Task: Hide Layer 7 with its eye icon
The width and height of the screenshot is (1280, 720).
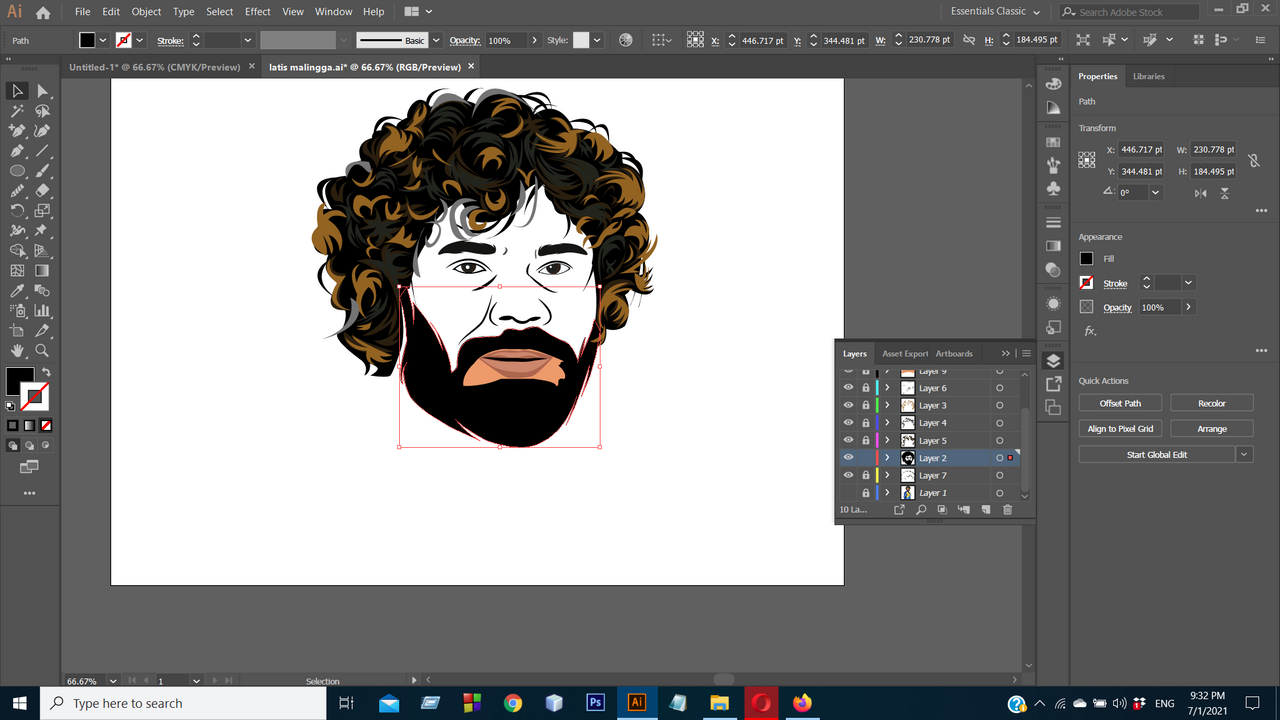Action: click(x=848, y=475)
